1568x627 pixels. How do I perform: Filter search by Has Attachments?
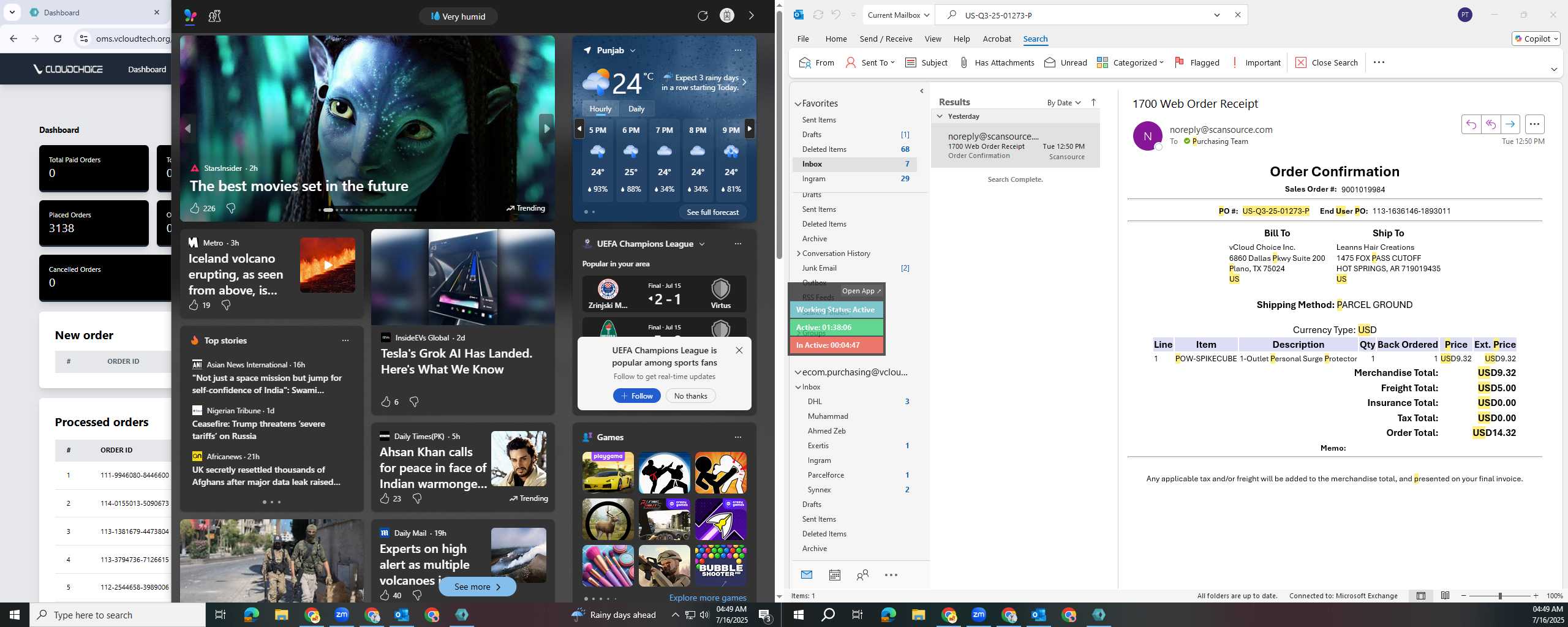pos(997,62)
